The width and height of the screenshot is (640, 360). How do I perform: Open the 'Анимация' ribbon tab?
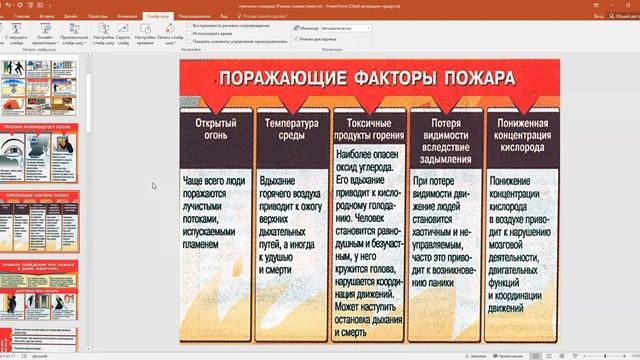click(x=127, y=16)
